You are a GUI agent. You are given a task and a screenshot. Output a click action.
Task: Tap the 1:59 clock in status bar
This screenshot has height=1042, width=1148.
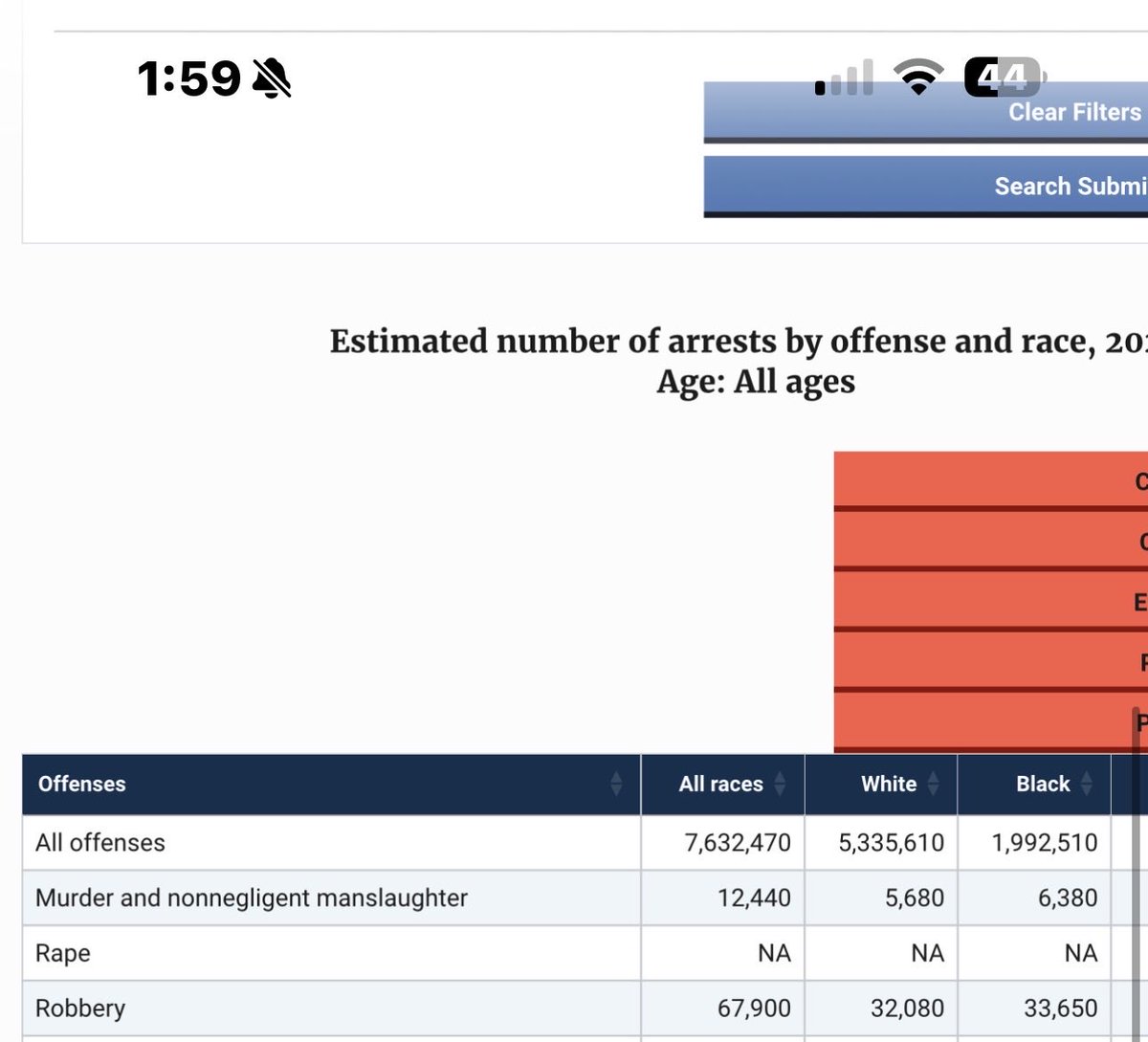(x=189, y=78)
